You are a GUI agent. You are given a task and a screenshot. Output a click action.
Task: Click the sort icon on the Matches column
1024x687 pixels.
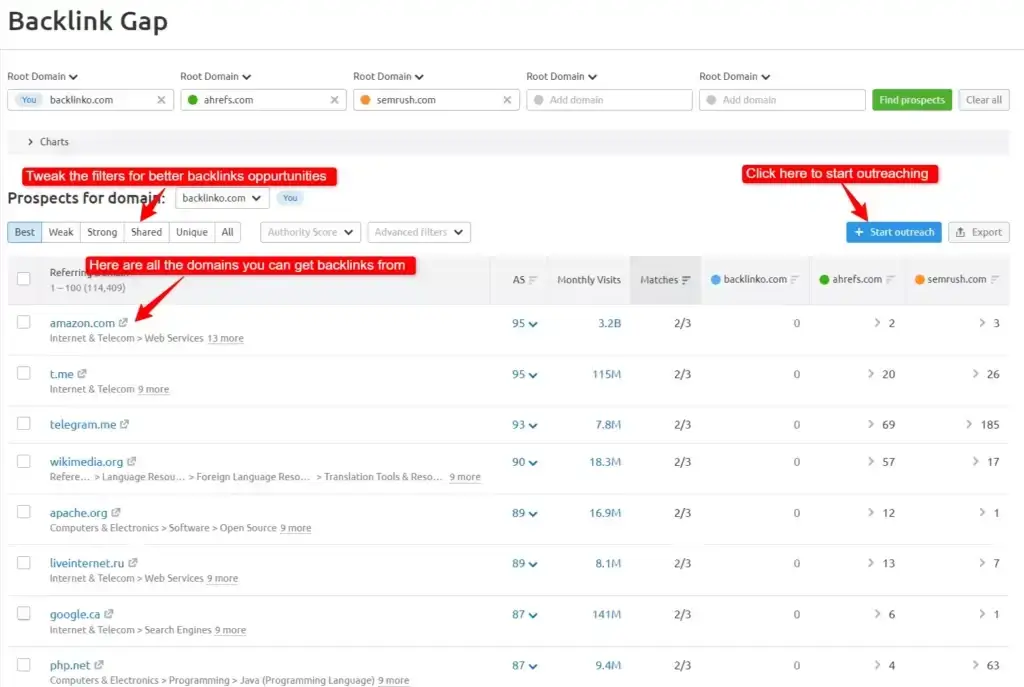click(x=684, y=280)
